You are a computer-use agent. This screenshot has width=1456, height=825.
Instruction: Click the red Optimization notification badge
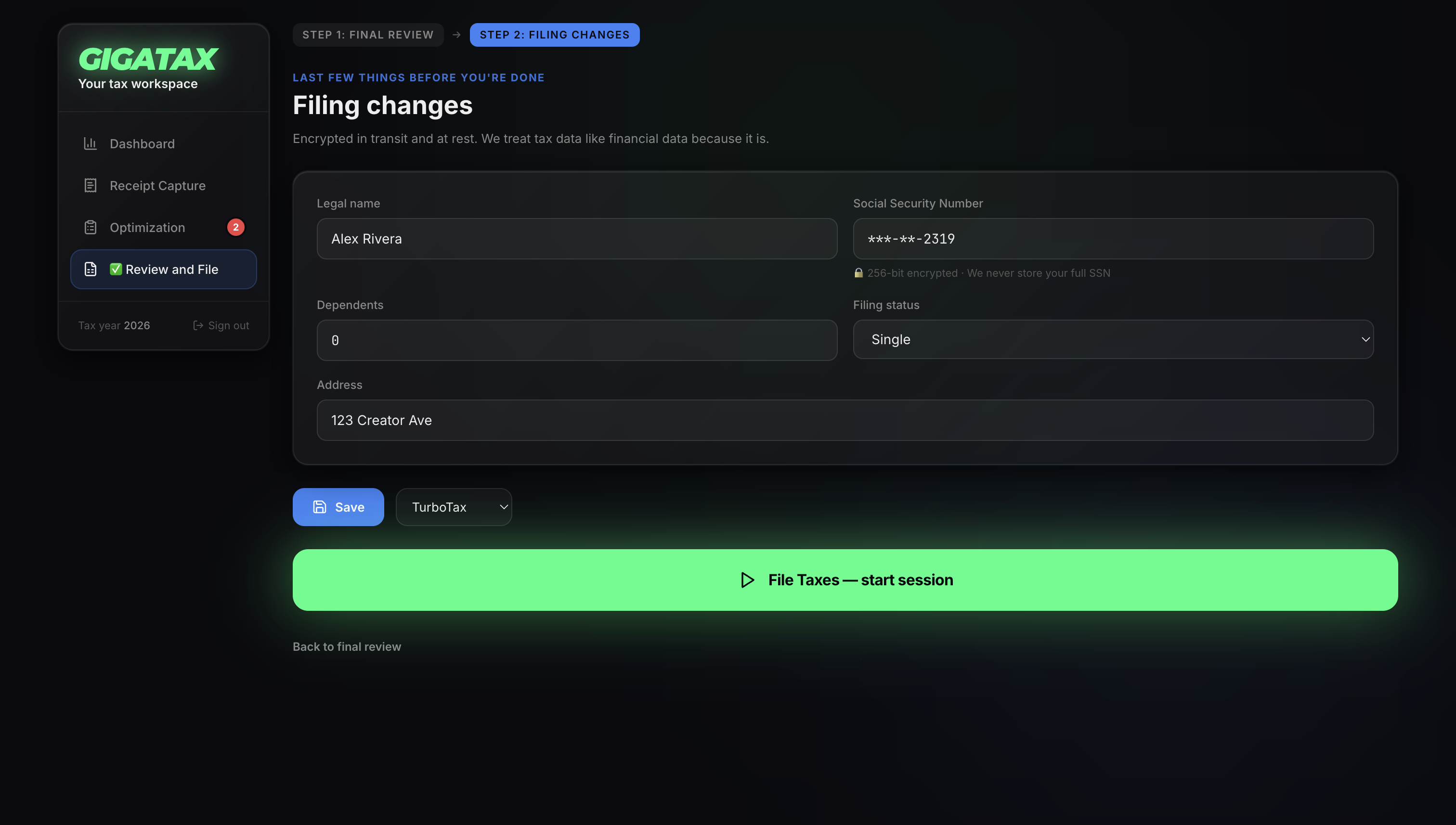[236, 227]
